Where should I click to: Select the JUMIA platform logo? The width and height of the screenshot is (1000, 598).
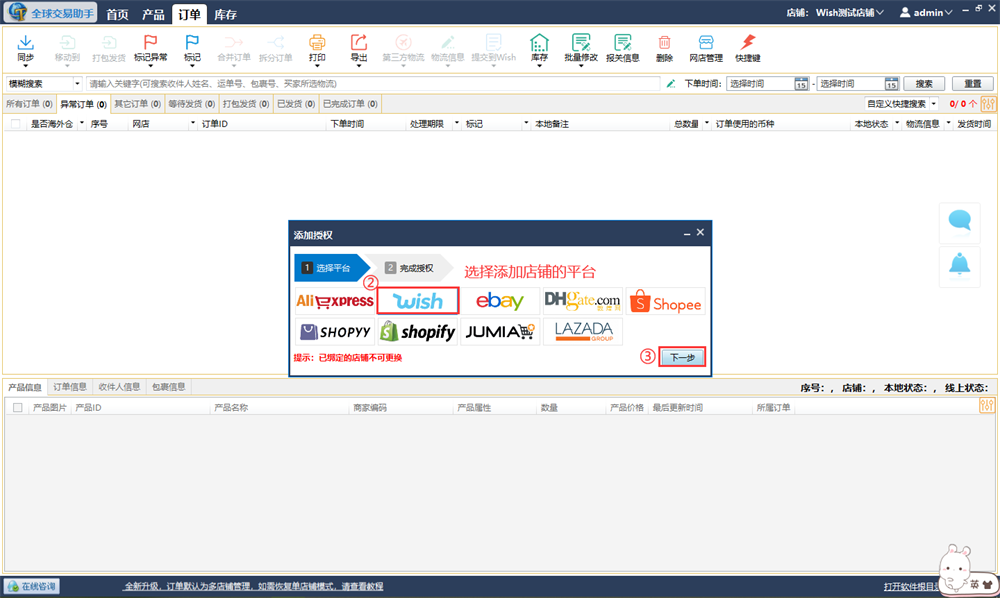(500, 332)
